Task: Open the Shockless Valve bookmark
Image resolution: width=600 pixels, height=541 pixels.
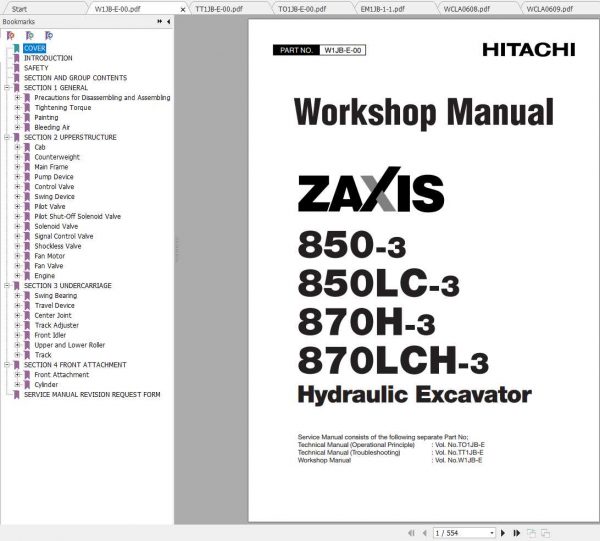Action: pyautogui.click(x=58, y=246)
